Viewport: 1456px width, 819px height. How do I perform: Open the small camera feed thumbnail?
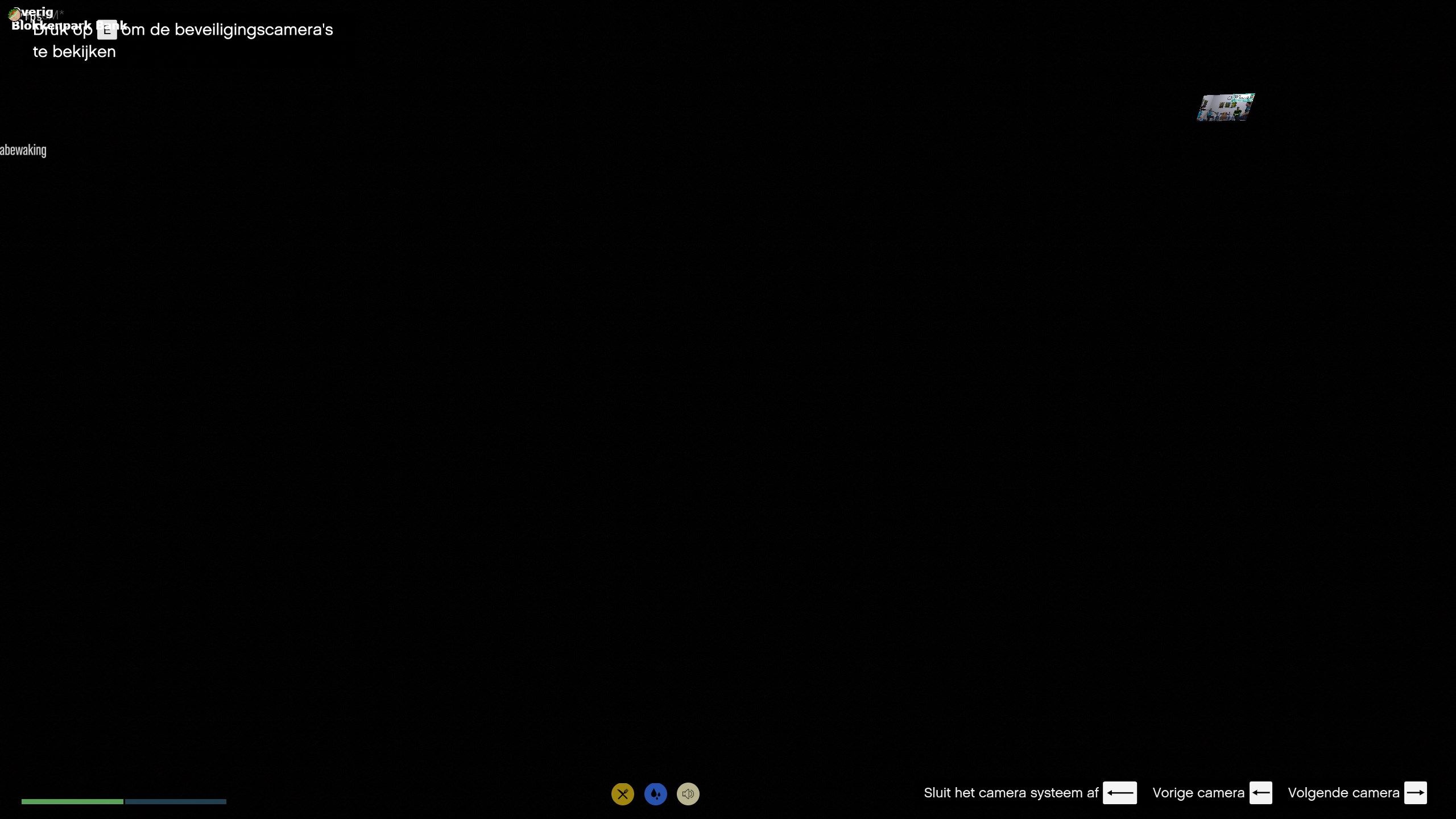click(x=1226, y=107)
